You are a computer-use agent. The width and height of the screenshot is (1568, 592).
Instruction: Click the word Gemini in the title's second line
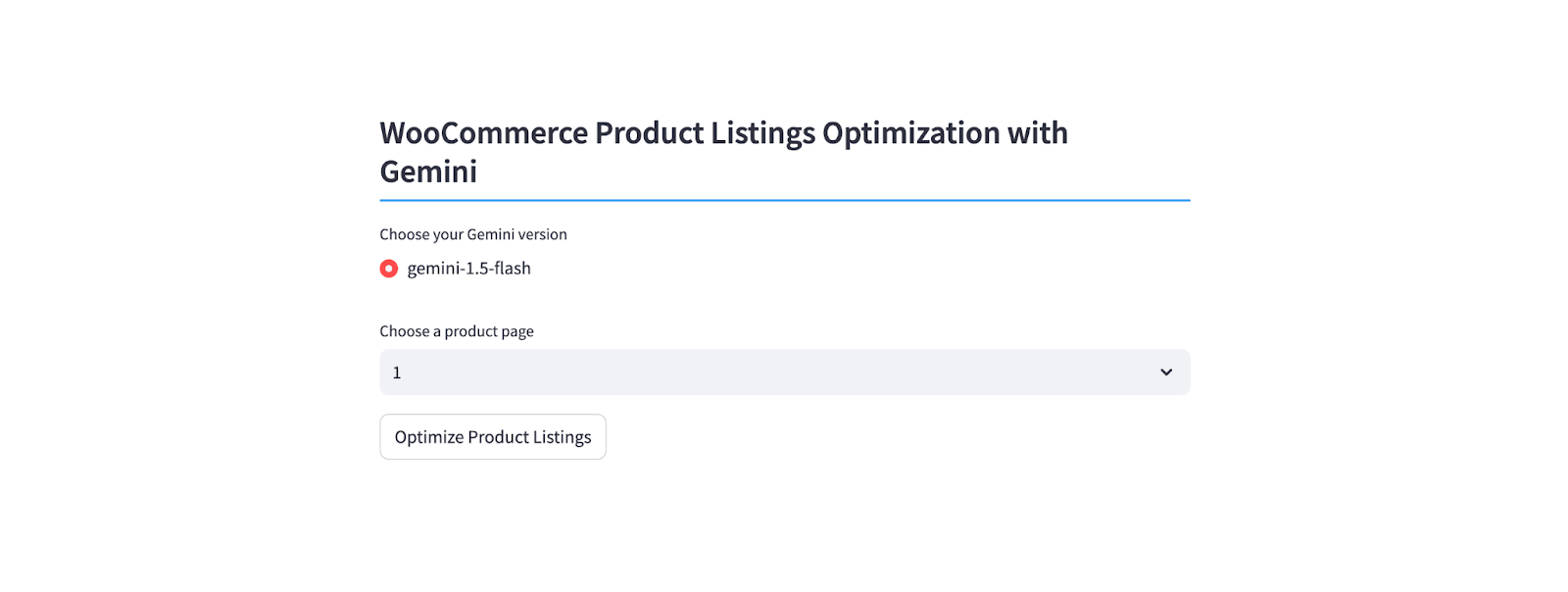(428, 172)
